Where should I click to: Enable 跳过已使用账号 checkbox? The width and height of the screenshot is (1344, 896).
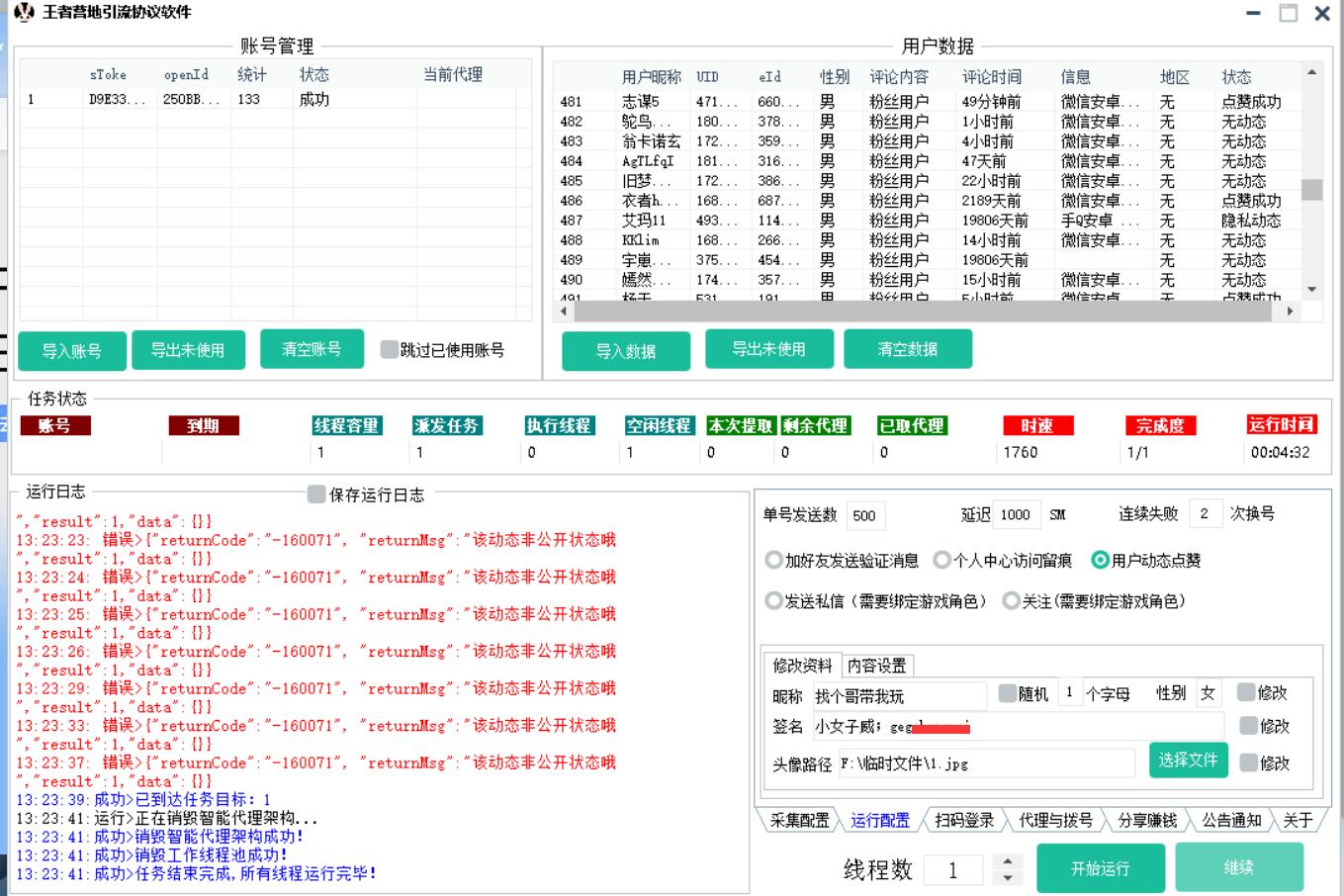point(390,349)
